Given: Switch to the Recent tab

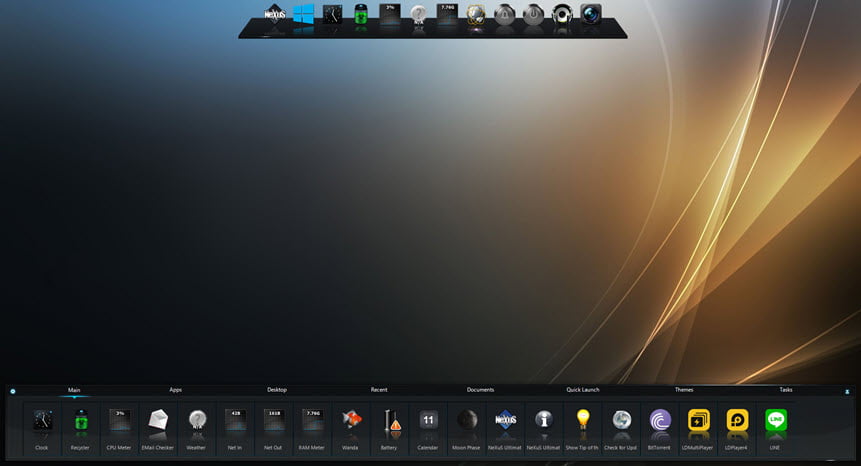Looking at the screenshot, I should (x=379, y=390).
